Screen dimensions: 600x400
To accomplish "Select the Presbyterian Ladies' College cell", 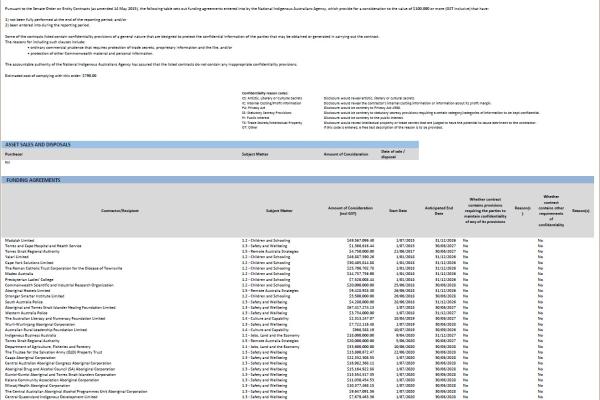I will 29,280.
